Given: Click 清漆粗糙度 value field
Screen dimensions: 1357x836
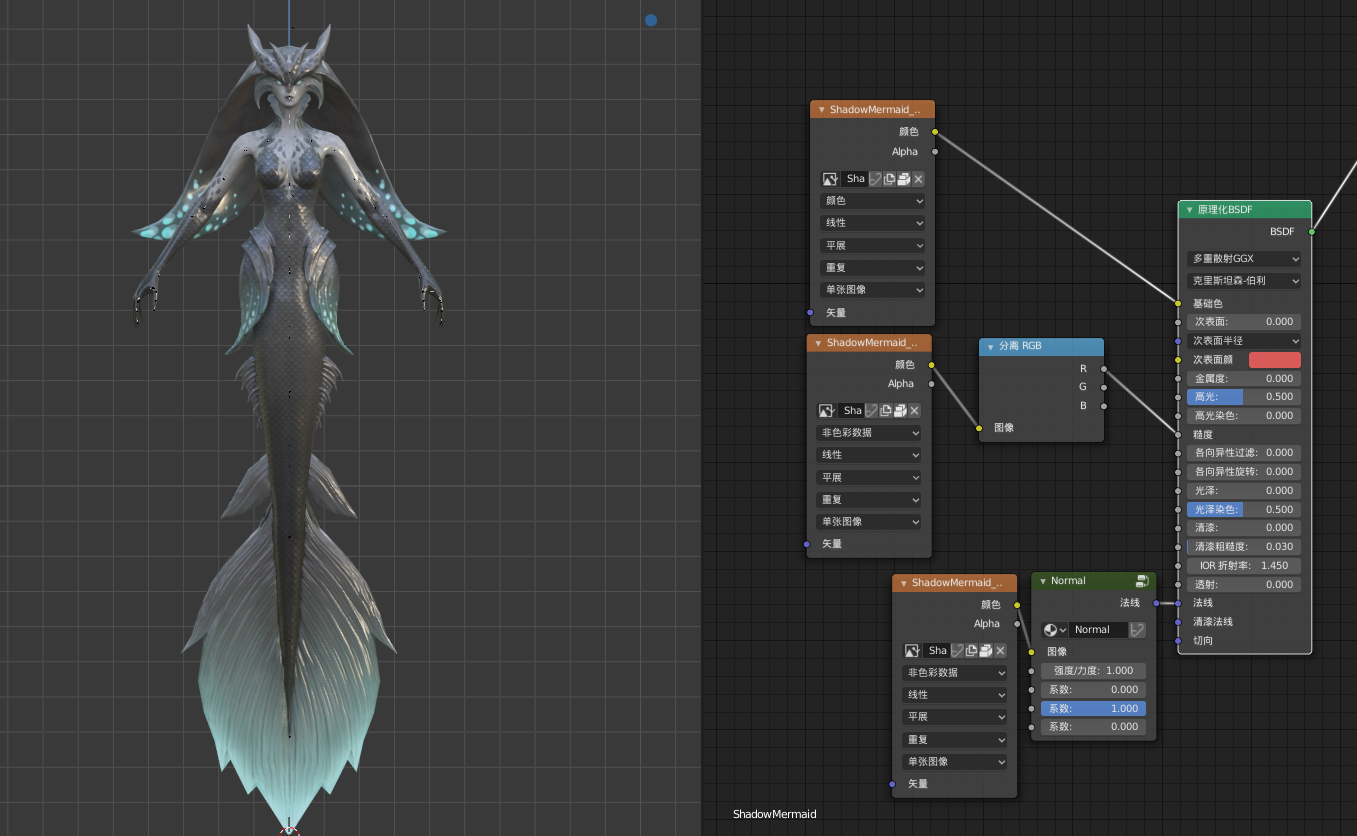Looking at the screenshot, I should (x=1244, y=547).
